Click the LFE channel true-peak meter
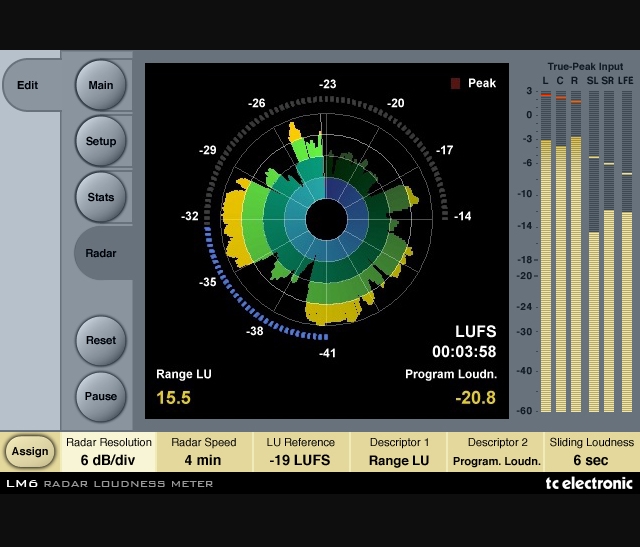The width and height of the screenshot is (640, 547). point(627,251)
